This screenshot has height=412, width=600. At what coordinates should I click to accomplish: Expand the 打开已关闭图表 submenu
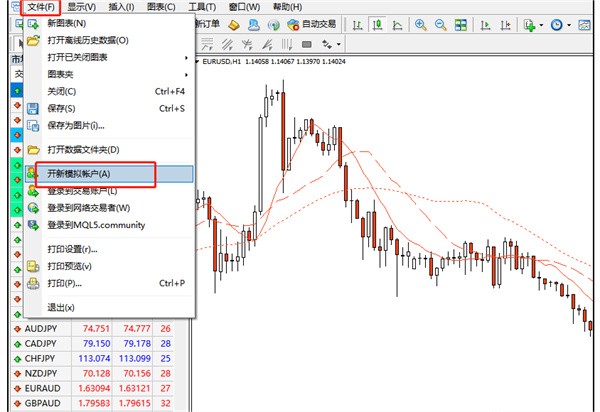click(x=110, y=57)
